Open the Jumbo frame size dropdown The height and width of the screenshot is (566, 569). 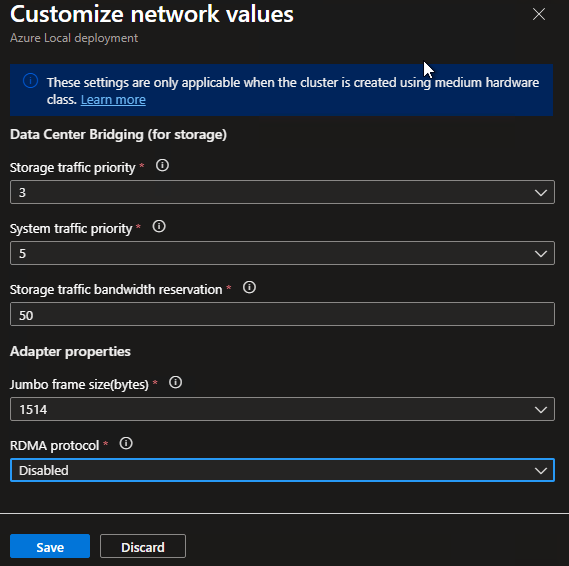coord(282,409)
